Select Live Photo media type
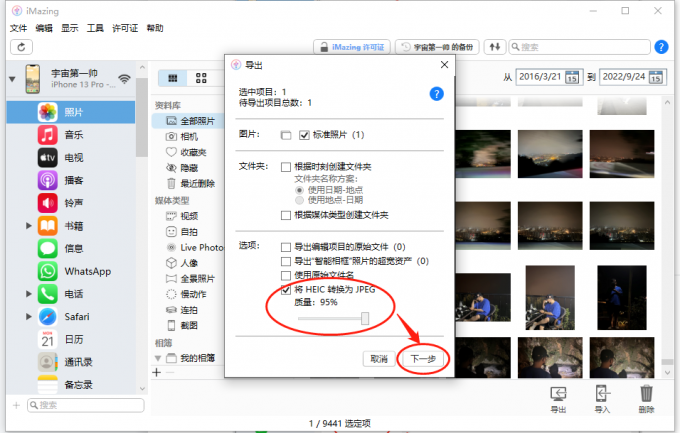The image size is (680, 433). click(x=196, y=248)
